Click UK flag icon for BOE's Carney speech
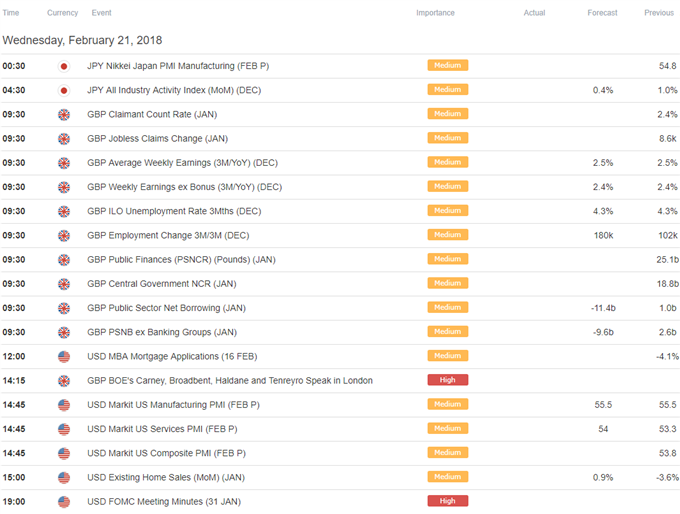The image size is (680, 514). [x=64, y=381]
